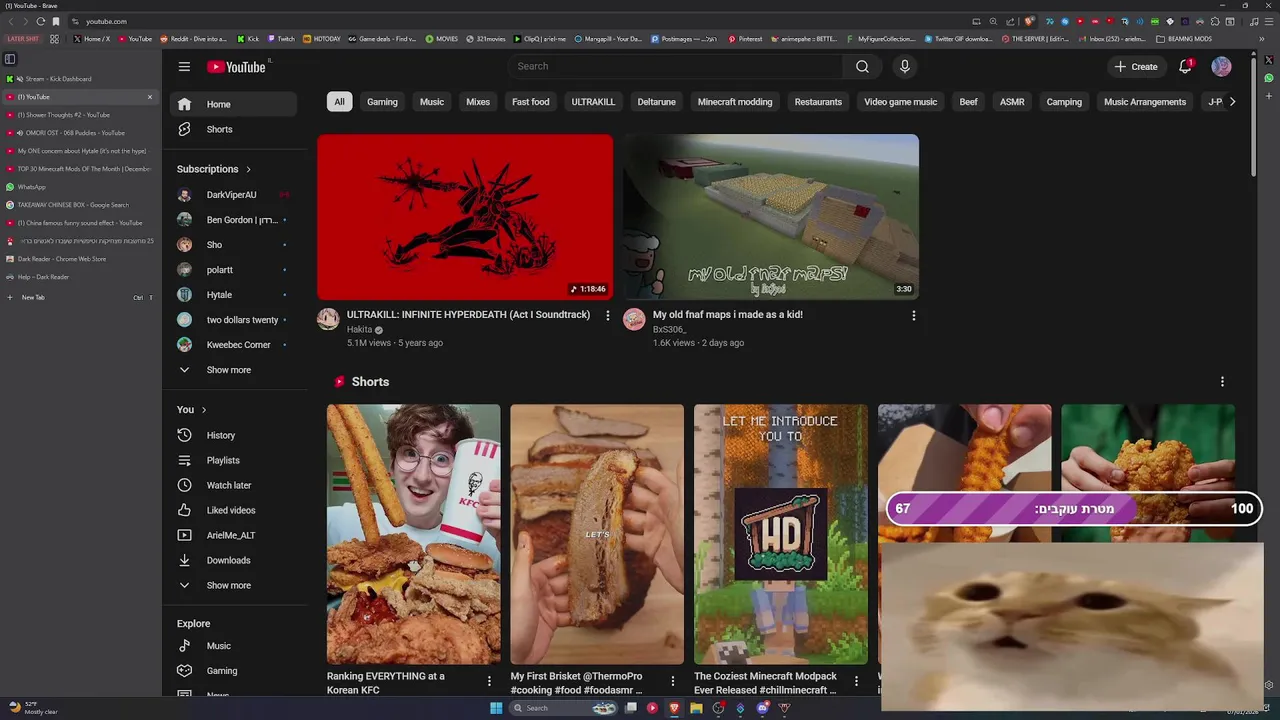Open Brave Shields lion icon
Screen dimensions: 1280x720
tap(1029, 21)
